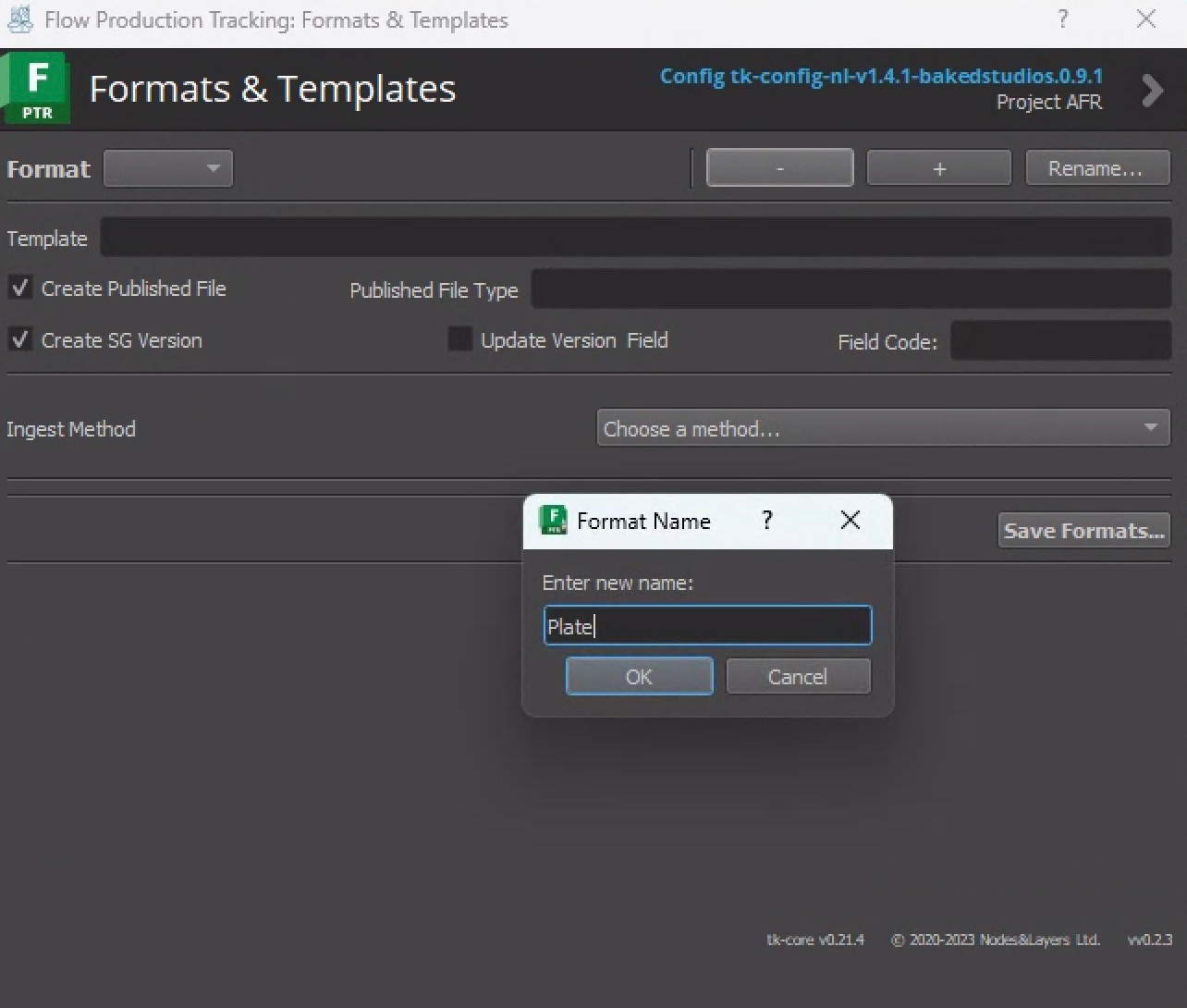Open the config tk-config-nl link
The height and width of the screenshot is (1008, 1187).
pos(881,76)
